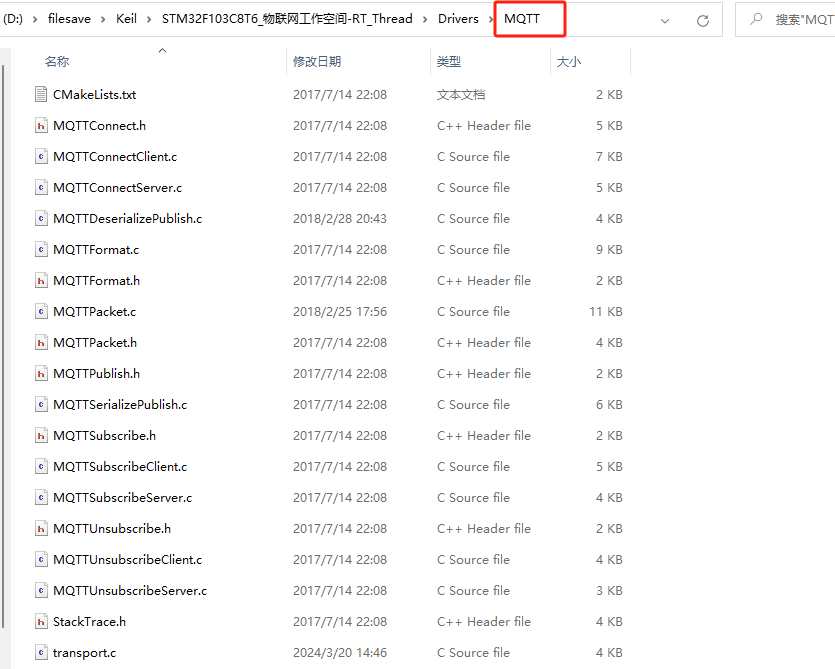Click the transport.c source file icon

pyautogui.click(x=41, y=652)
